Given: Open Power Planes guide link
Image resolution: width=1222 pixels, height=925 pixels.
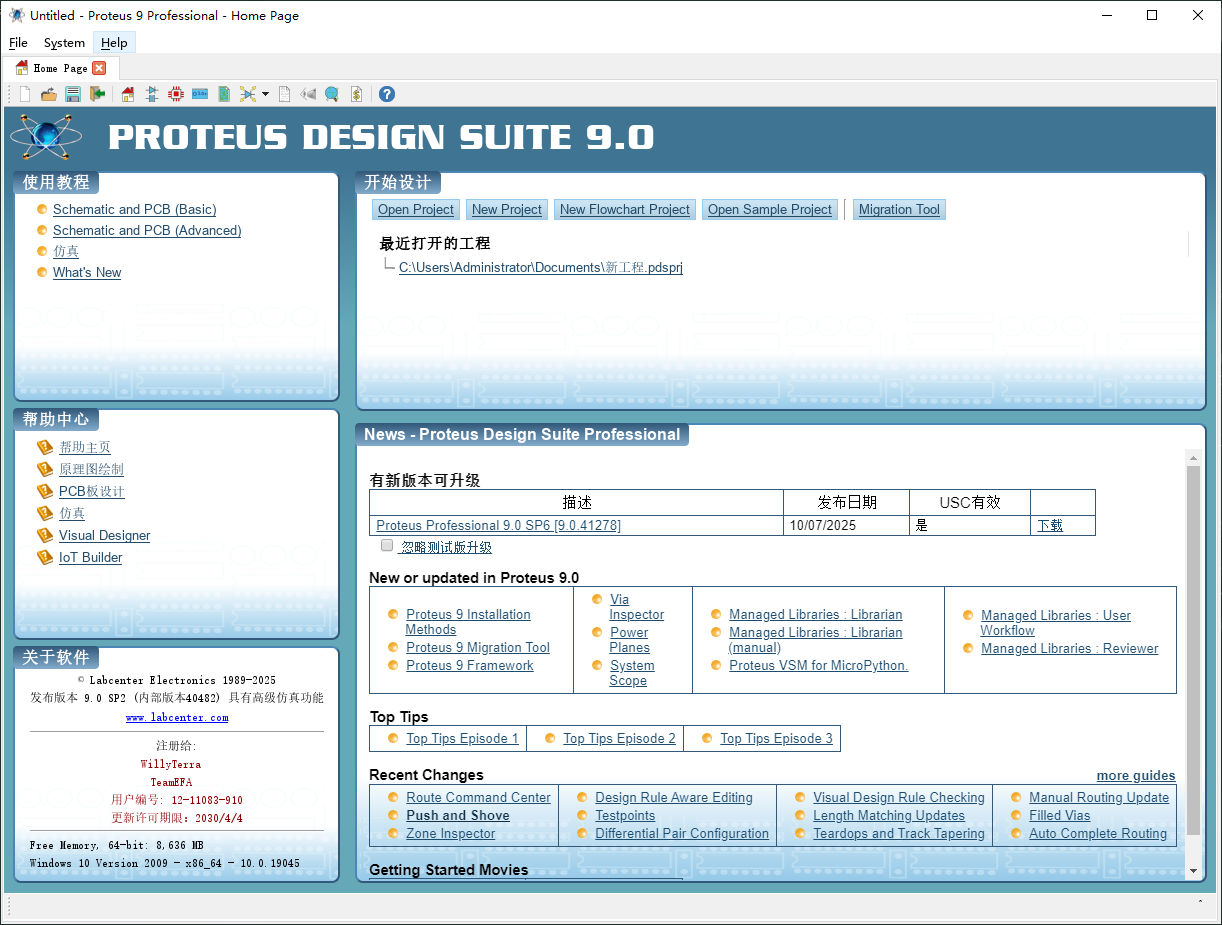Looking at the screenshot, I should (630, 640).
